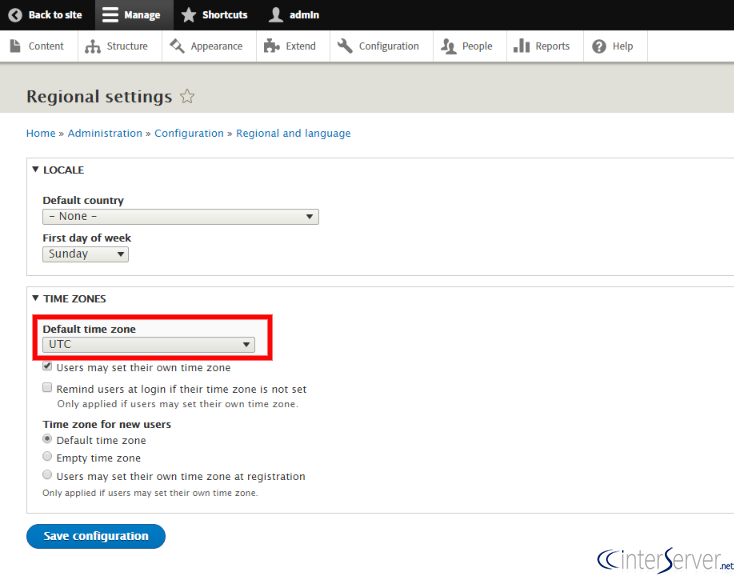734x576 pixels.
Task: Follow the Administration breadcrumb link
Action: click(105, 133)
